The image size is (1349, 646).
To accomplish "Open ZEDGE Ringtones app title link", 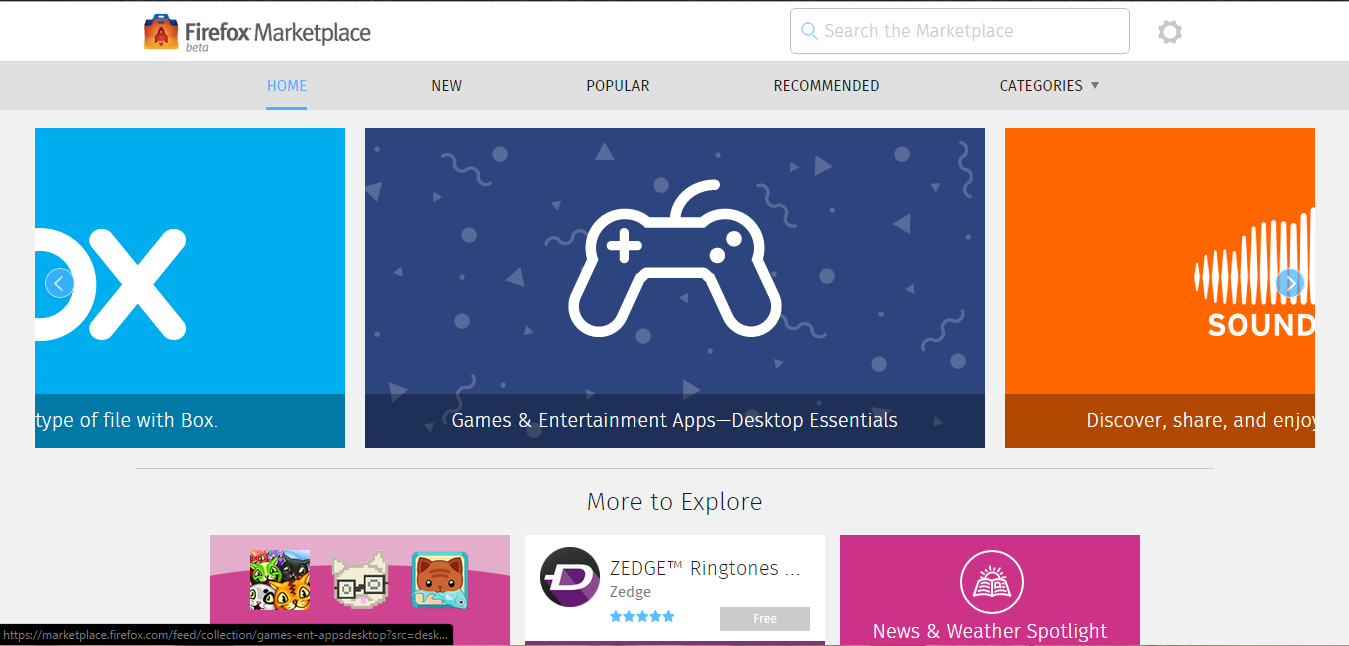I will (705, 568).
